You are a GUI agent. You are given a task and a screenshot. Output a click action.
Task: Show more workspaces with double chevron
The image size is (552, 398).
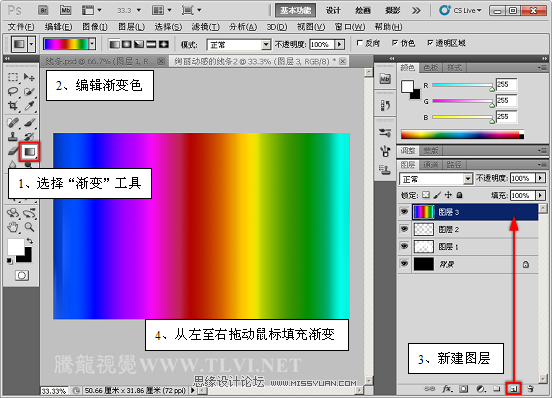[416, 11]
